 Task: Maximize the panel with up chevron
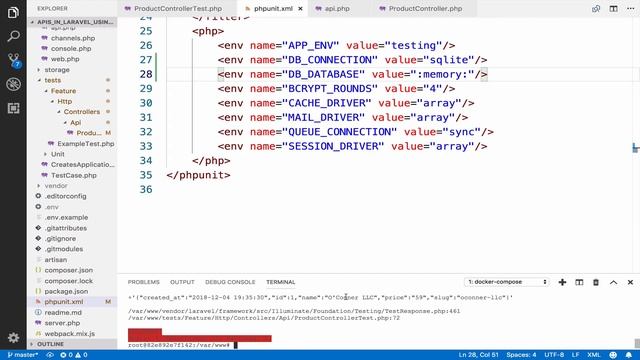[613, 282]
